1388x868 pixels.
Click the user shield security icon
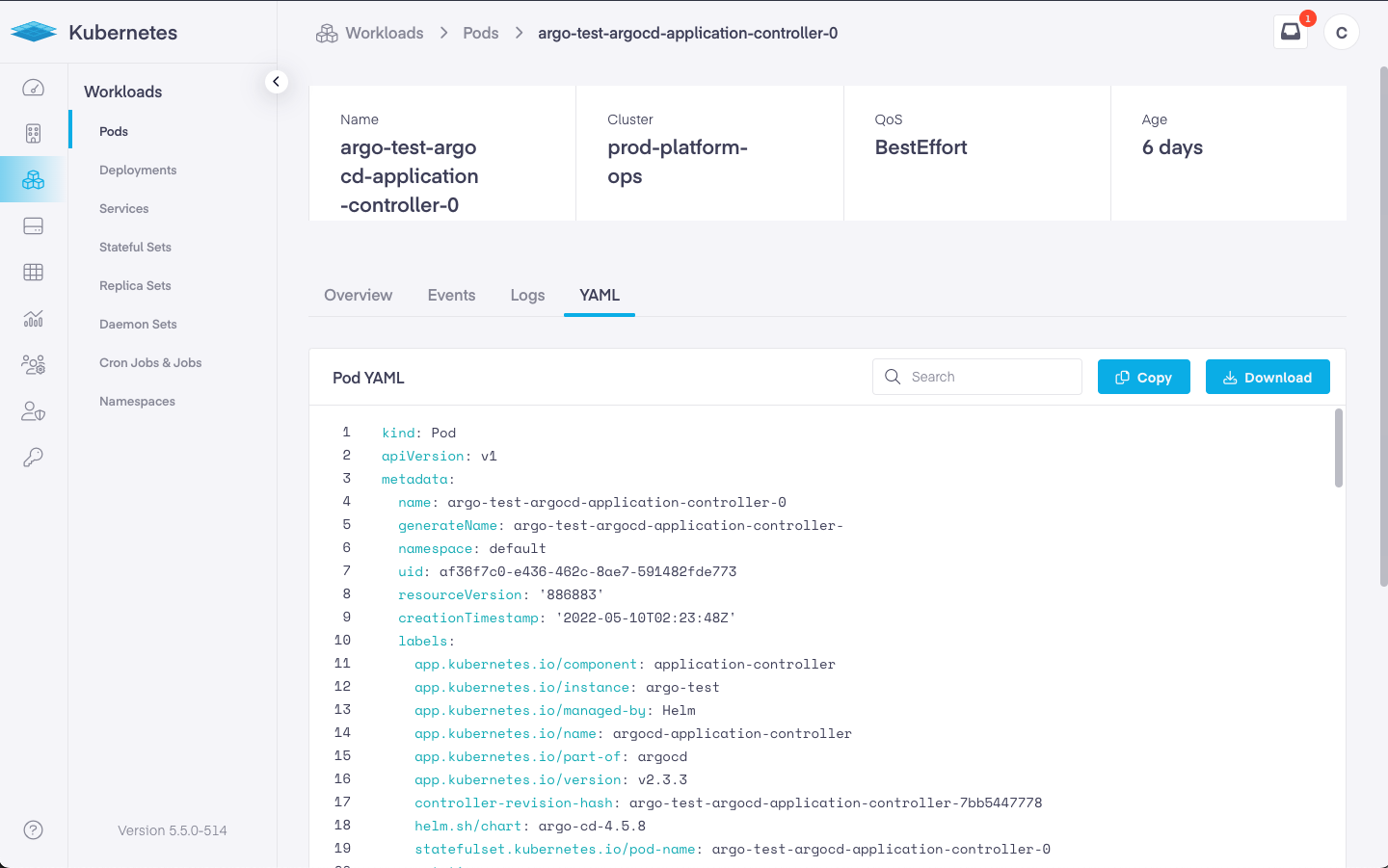34,411
